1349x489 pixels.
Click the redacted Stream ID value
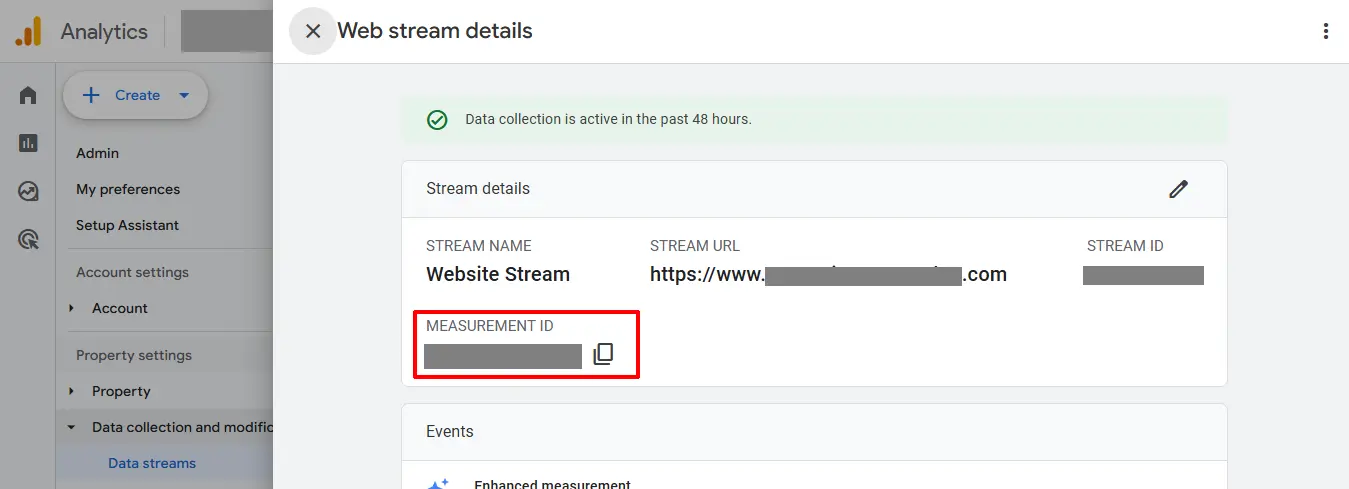[1143, 275]
